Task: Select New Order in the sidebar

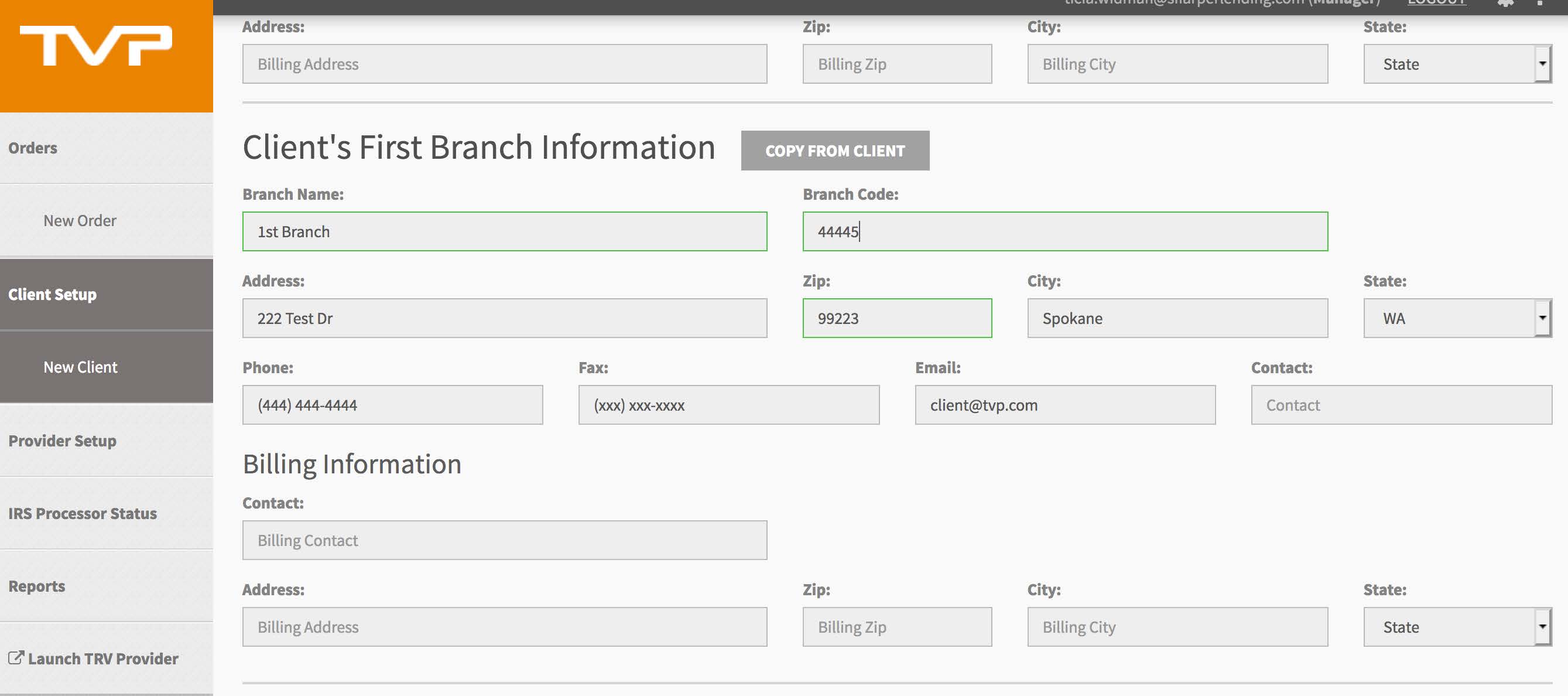Action: [x=80, y=220]
